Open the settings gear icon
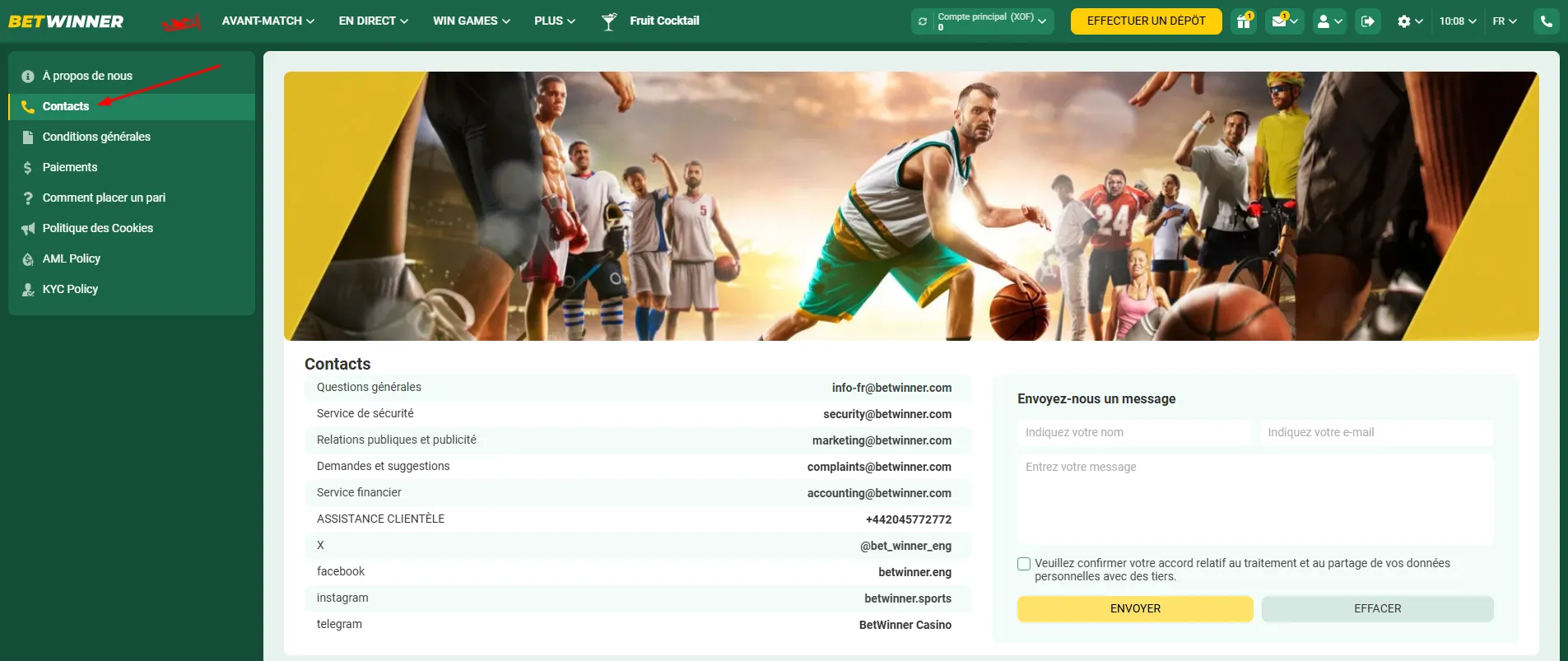 [x=1404, y=21]
